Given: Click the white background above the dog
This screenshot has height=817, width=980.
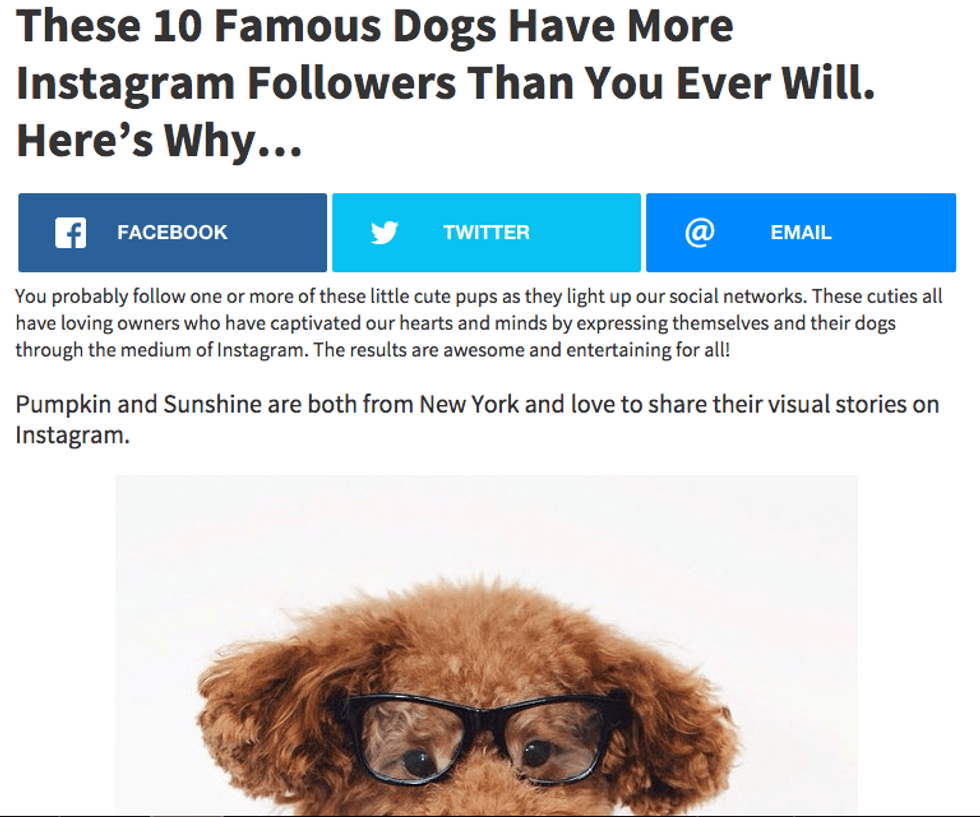Looking at the screenshot, I should (486, 525).
